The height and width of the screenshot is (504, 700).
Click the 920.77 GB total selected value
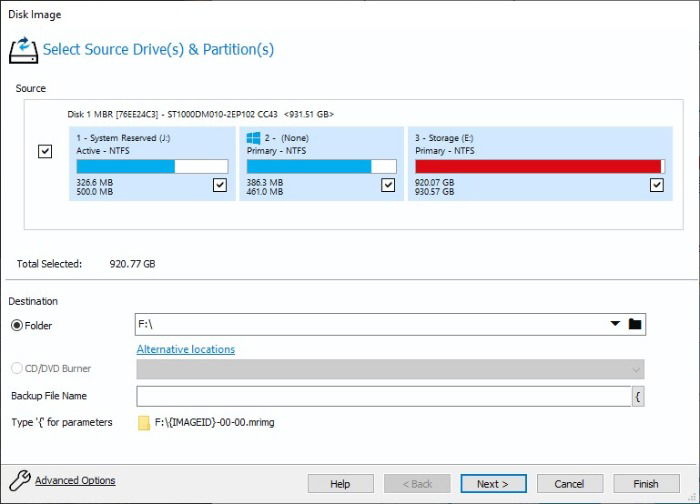coord(133,264)
